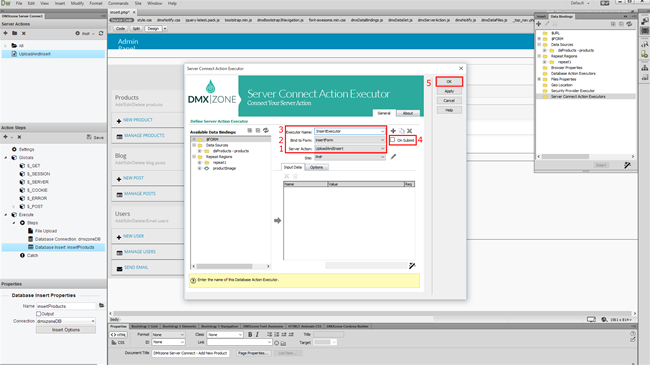The width and height of the screenshot is (650, 365).
Task: Click lightning wand icon in Data Bindings panel
Action: [x=628, y=165]
